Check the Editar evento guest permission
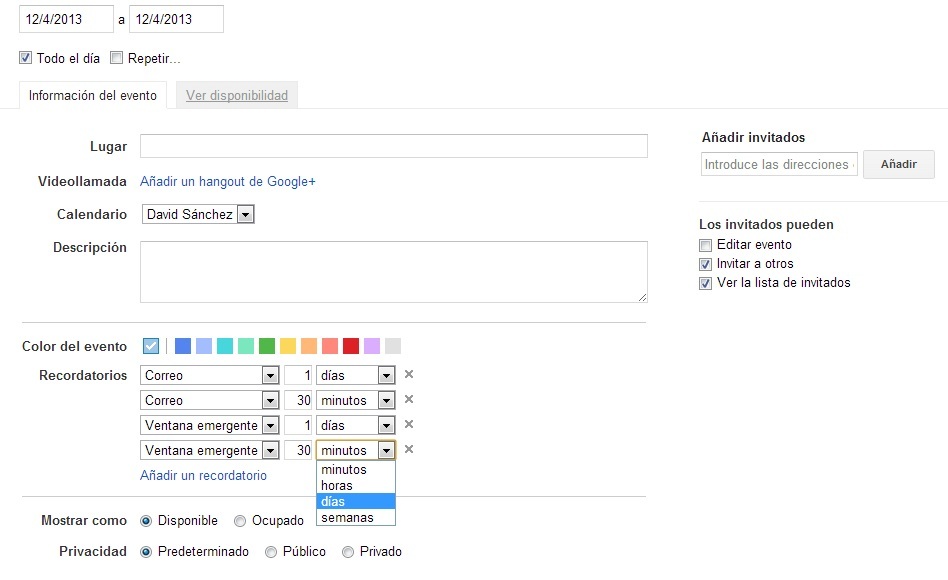 point(706,245)
